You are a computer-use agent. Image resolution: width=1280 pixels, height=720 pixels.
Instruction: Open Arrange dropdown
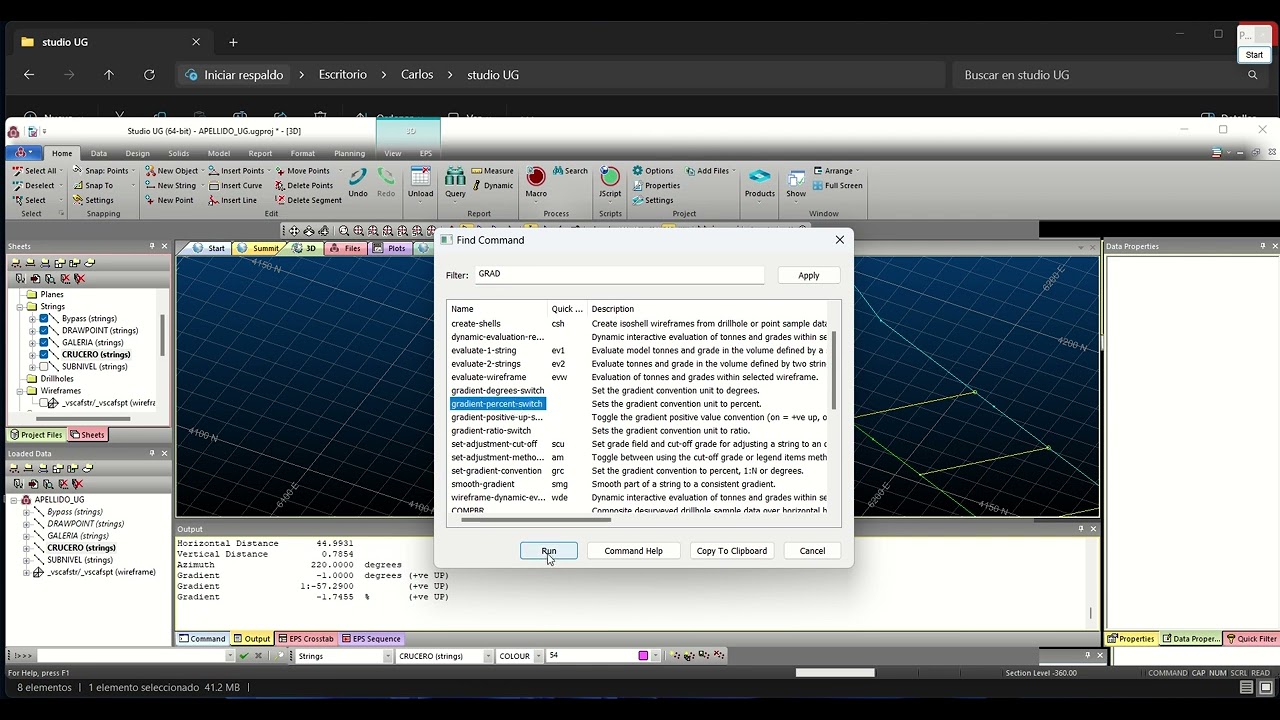(858, 171)
